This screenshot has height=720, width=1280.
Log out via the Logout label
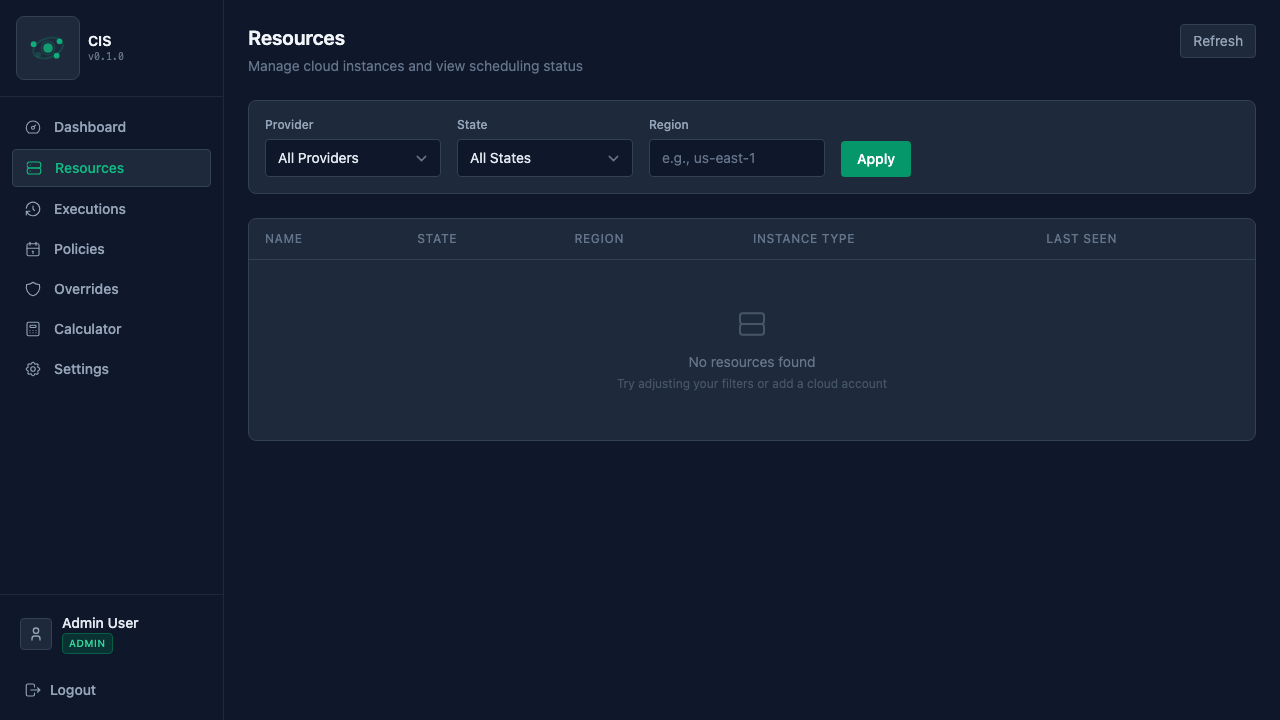click(x=73, y=690)
